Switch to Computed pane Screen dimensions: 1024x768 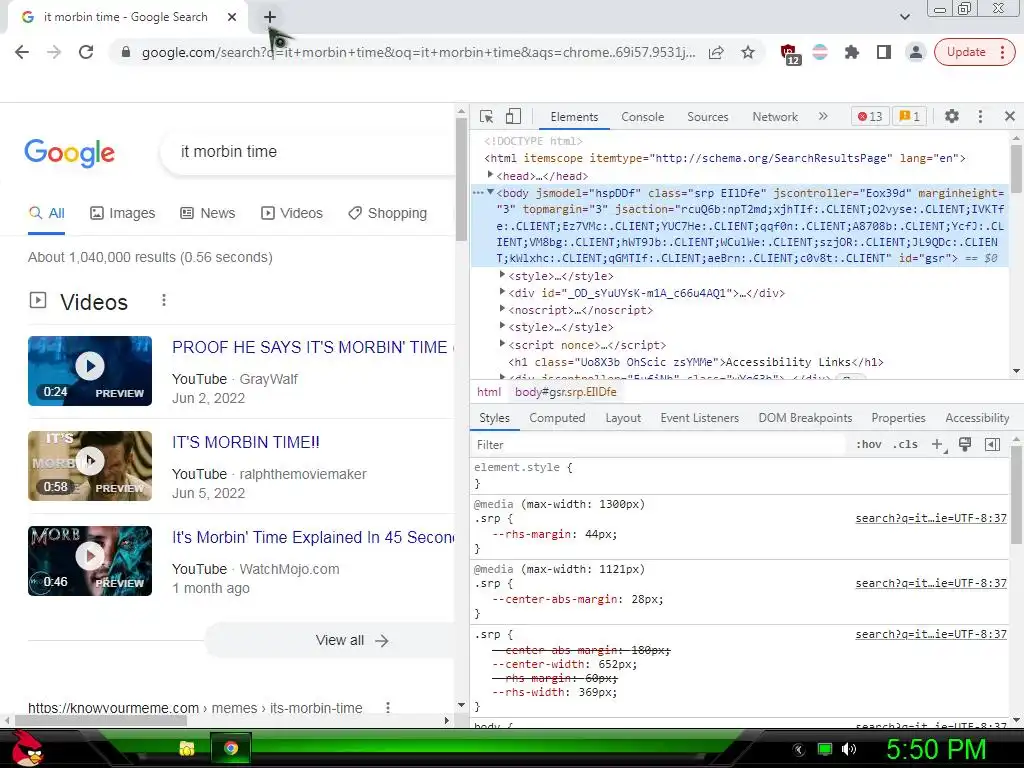[x=557, y=418]
